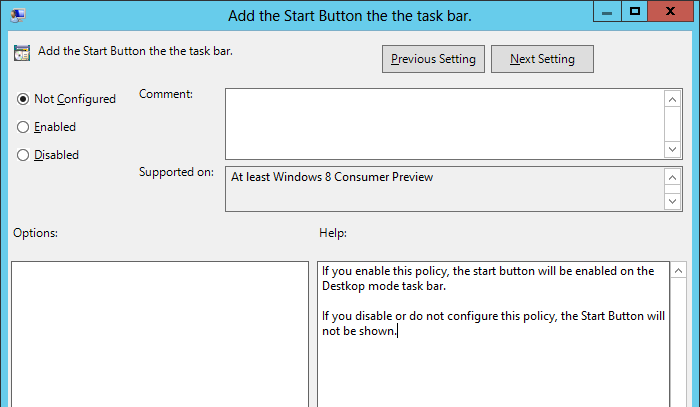The height and width of the screenshot is (407, 700).
Task: Select the Not Configured radio button
Action: [x=23, y=99]
